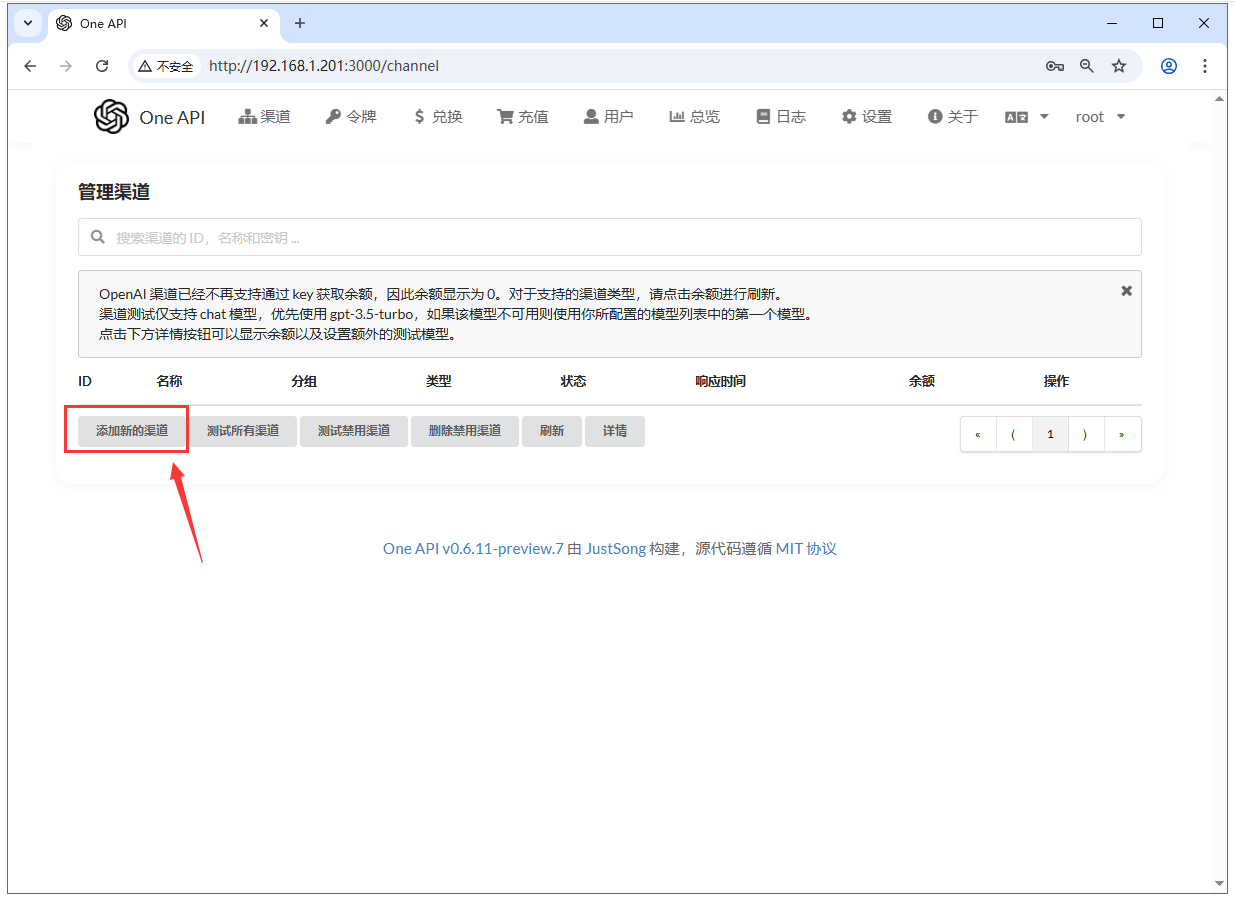Click the 测试所有渠道 button
The width and height of the screenshot is (1235, 901).
(x=243, y=431)
